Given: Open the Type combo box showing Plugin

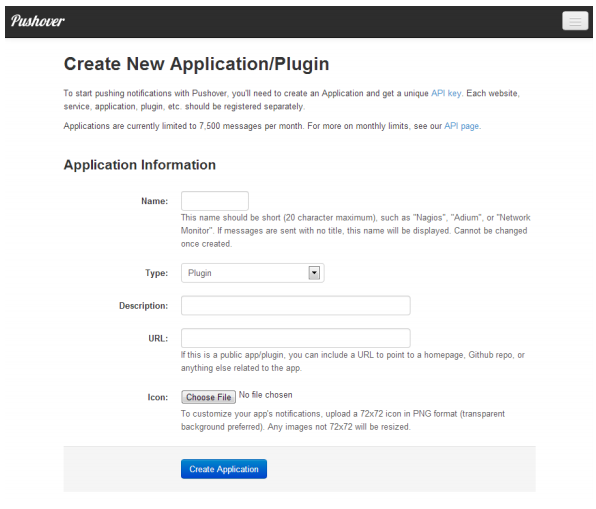Looking at the screenshot, I should tap(252, 273).
